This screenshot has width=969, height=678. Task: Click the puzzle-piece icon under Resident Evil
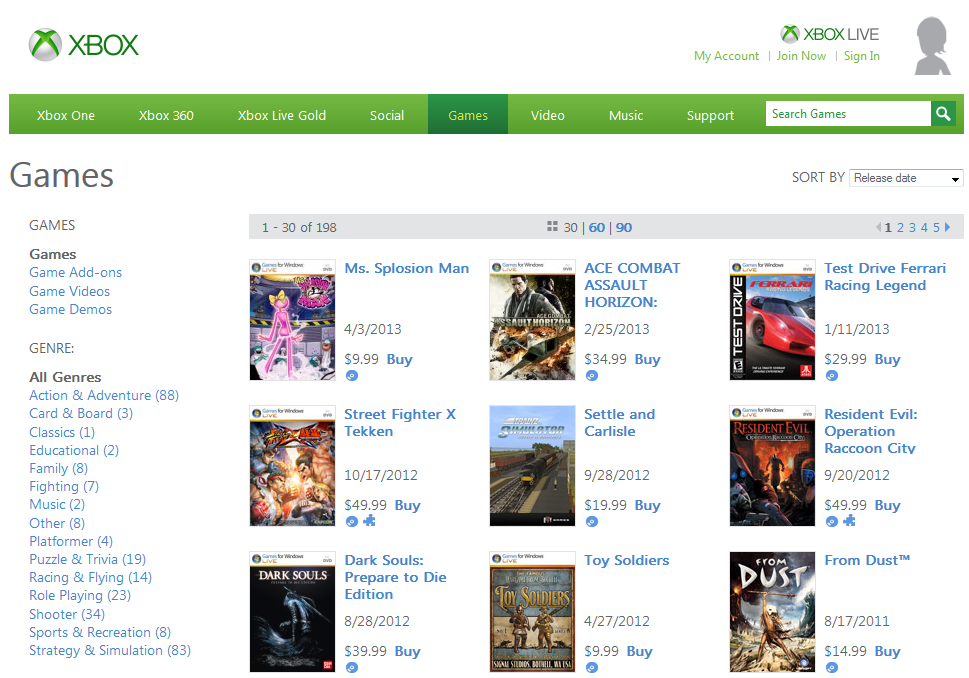pyautogui.click(x=850, y=521)
